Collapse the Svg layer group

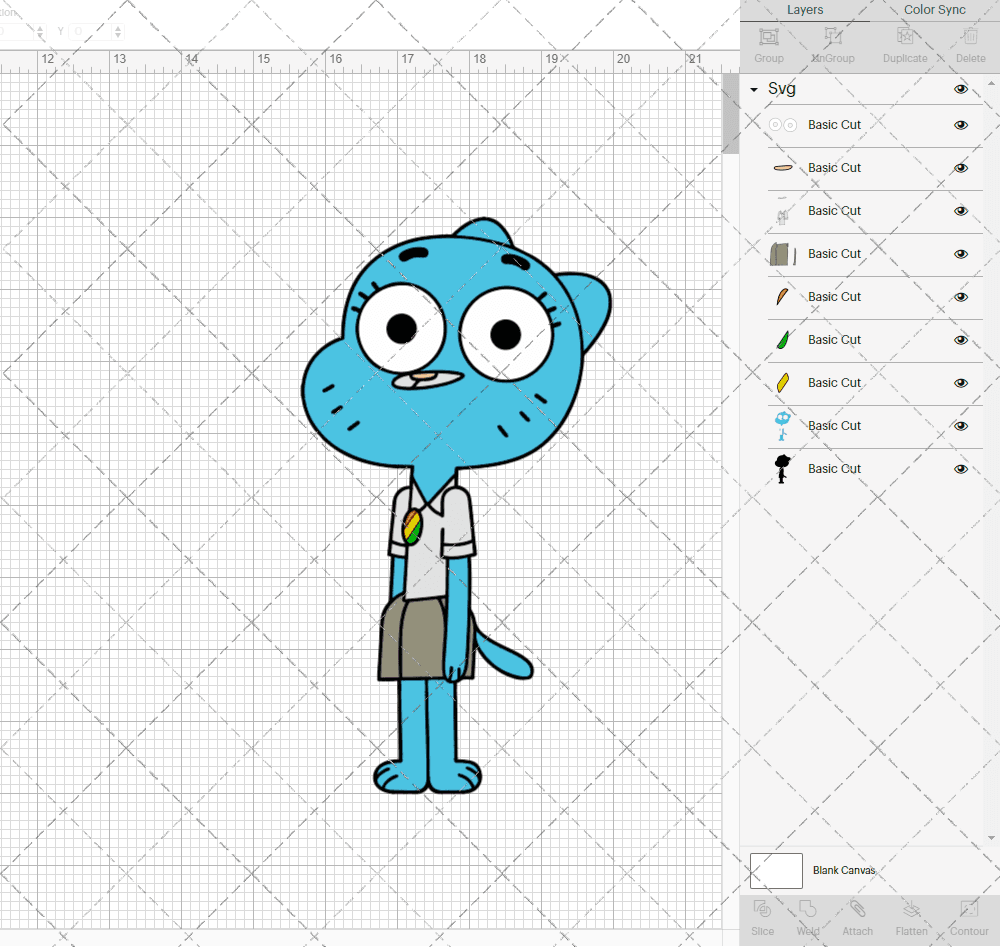754,90
